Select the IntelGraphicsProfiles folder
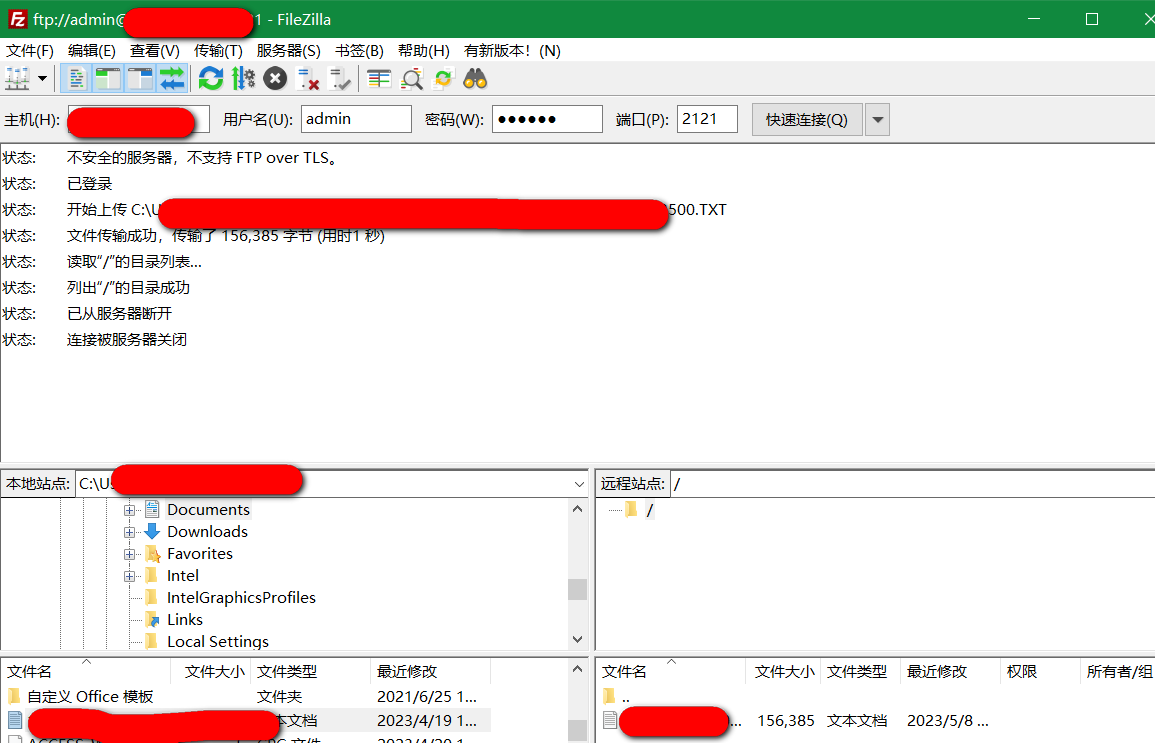Image resolution: width=1155 pixels, height=743 pixels. click(241, 598)
